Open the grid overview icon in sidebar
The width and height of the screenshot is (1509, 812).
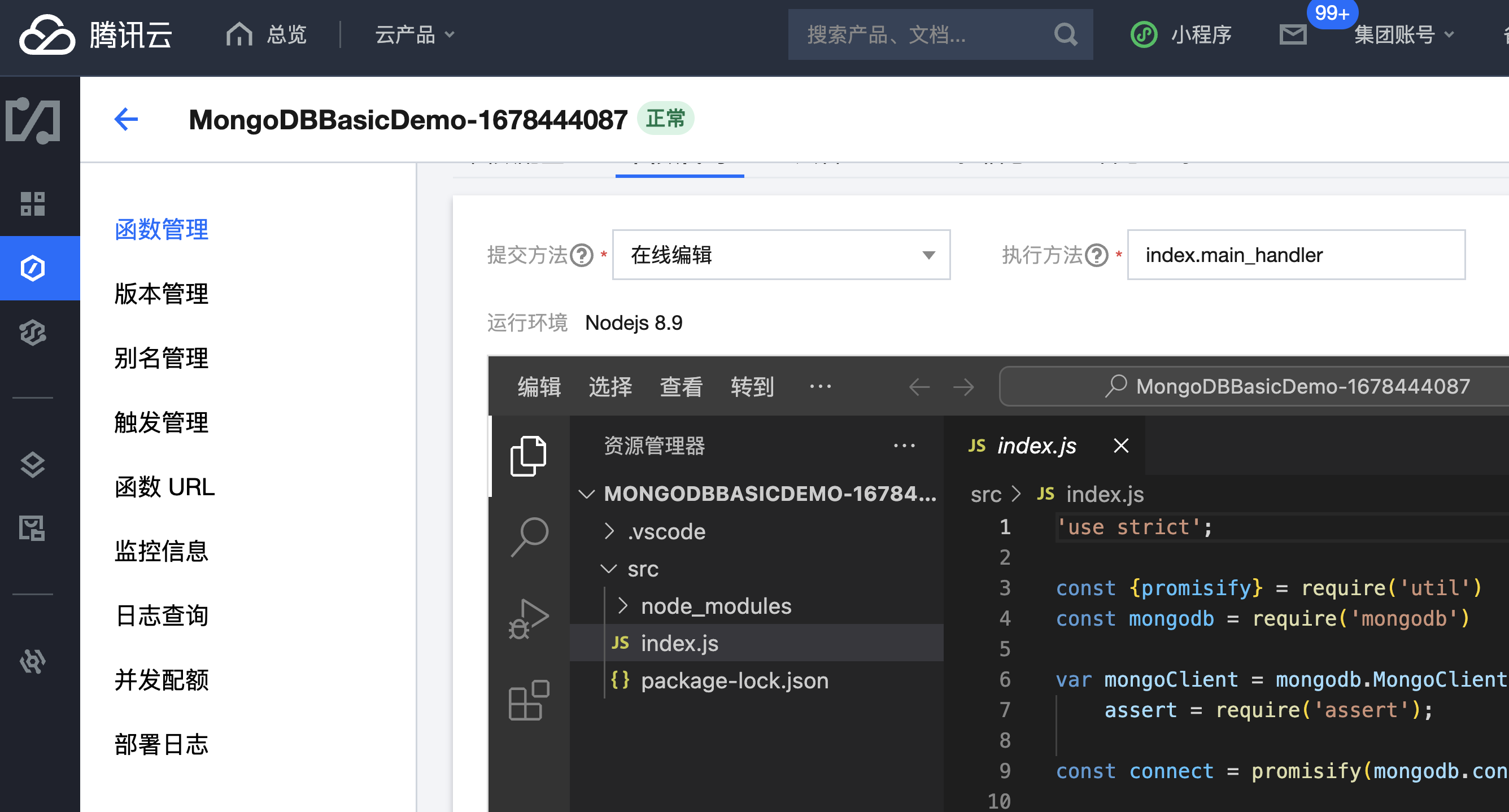pos(32,204)
